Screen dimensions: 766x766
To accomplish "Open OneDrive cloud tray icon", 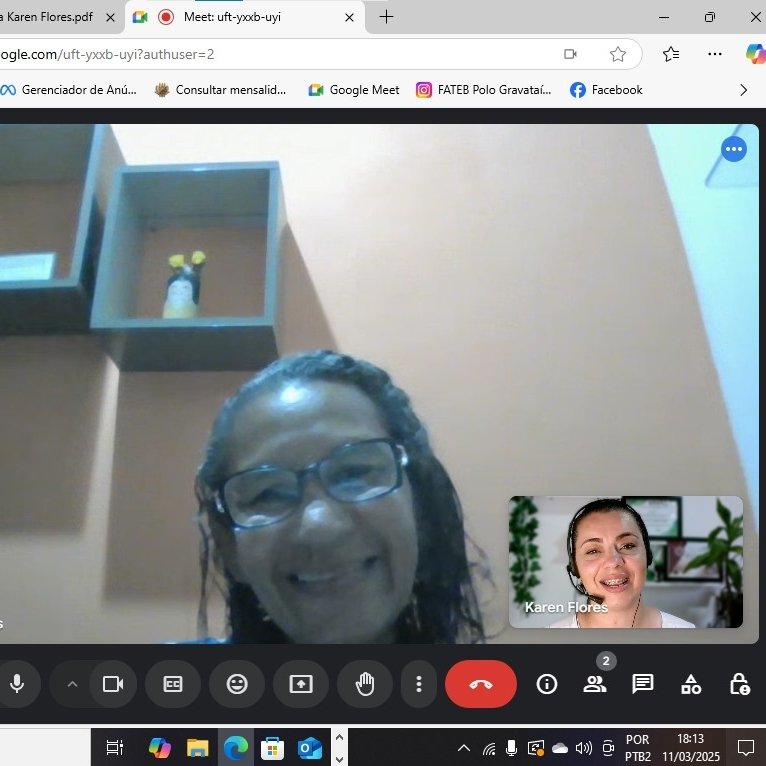I will click(560, 748).
